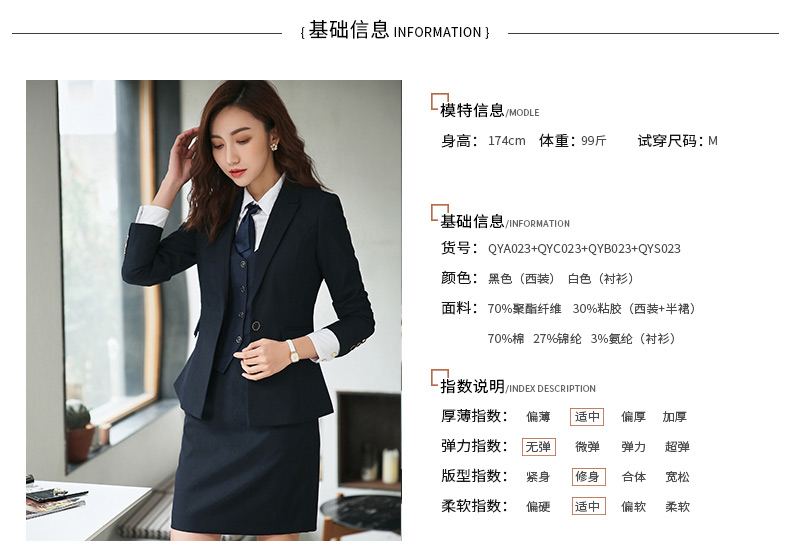Choose 超弹 in elasticity index
790x555 pixels.
[677, 447]
